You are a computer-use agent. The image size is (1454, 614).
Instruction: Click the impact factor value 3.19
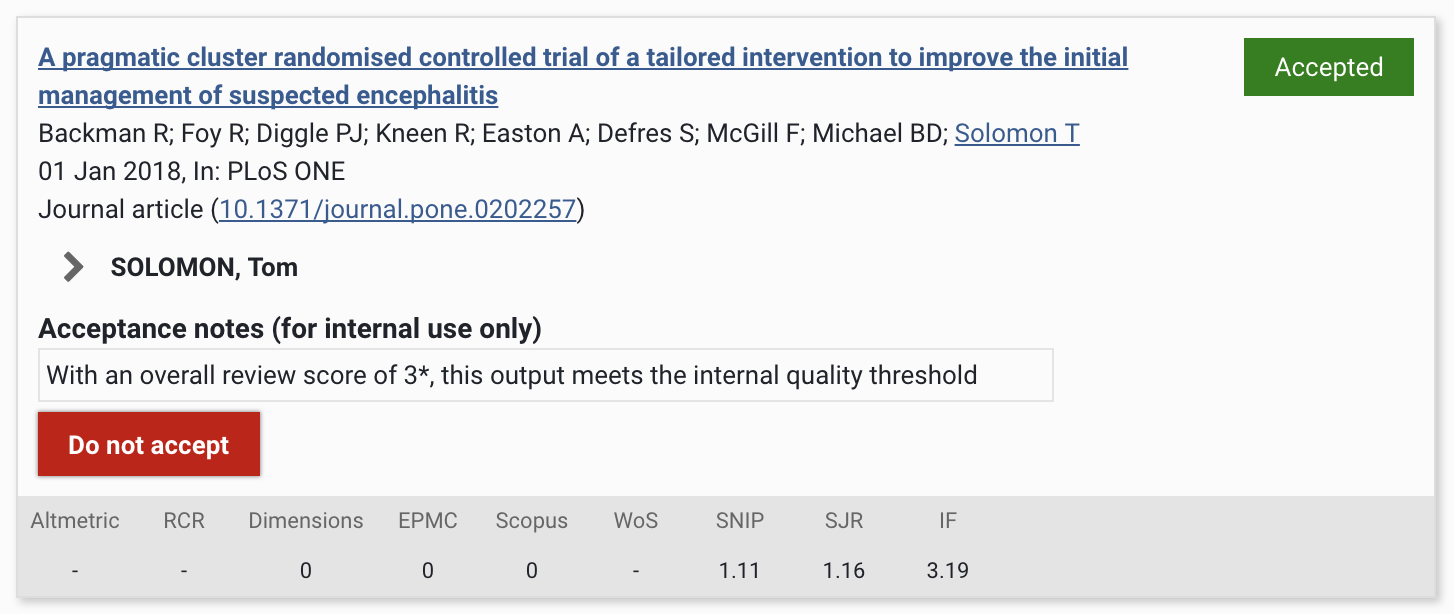pos(947,571)
